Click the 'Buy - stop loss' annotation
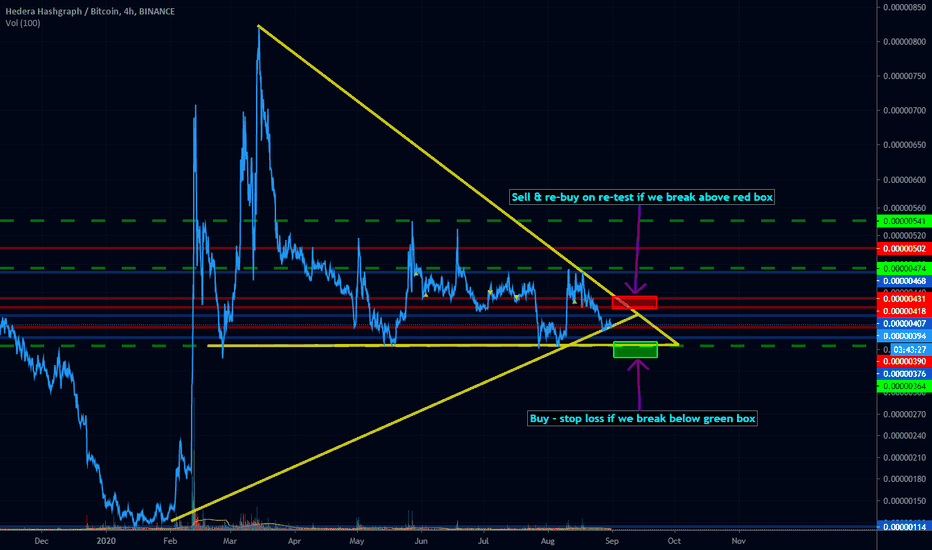The width and height of the screenshot is (932, 550). pos(642,419)
